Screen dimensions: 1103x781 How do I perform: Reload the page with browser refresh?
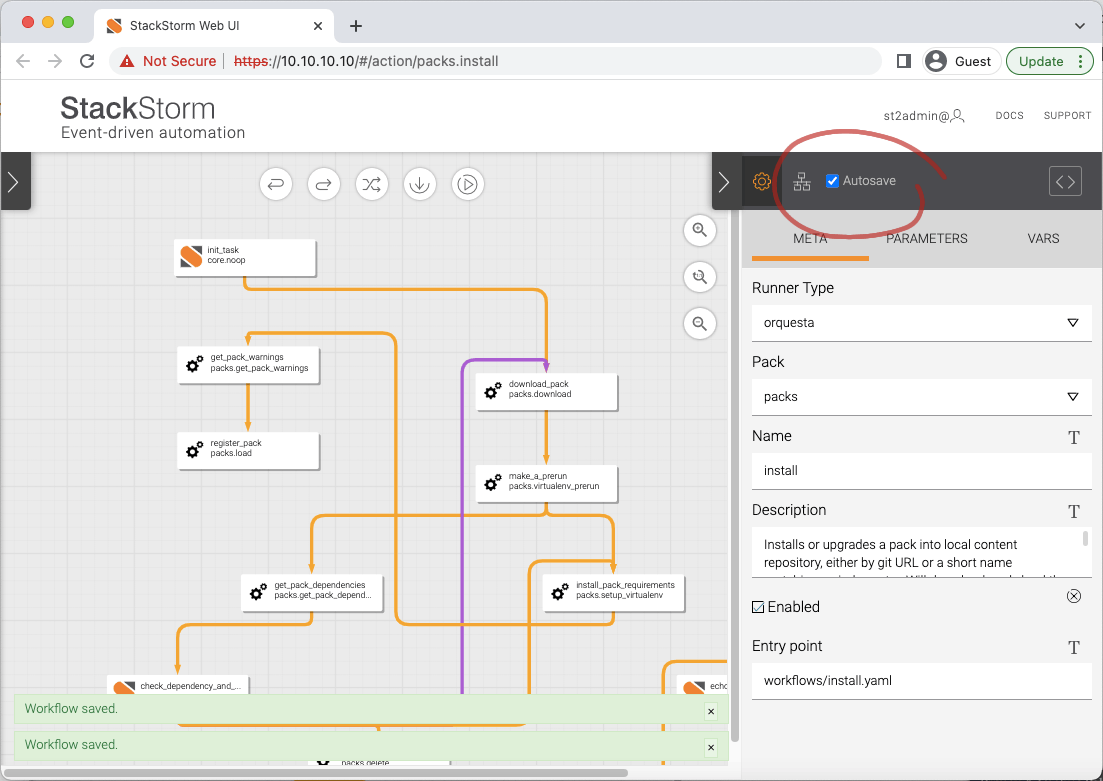(x=87, y=61)
